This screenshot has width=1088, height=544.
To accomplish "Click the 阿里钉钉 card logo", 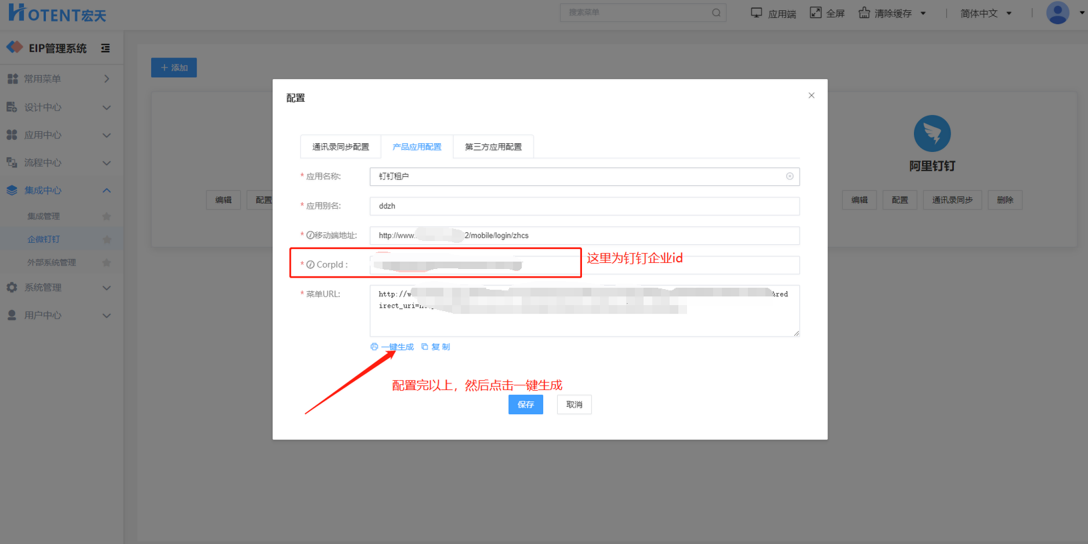I will pos(932,134).
